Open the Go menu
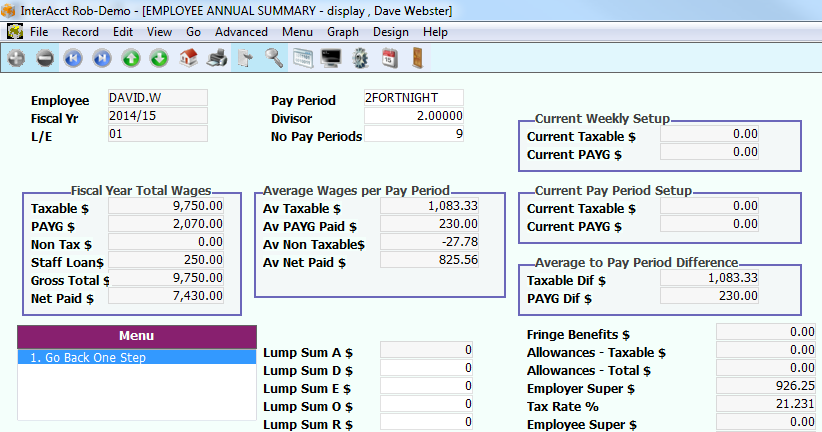Screen dimensions: 822x432 click(x=193, y=32)
